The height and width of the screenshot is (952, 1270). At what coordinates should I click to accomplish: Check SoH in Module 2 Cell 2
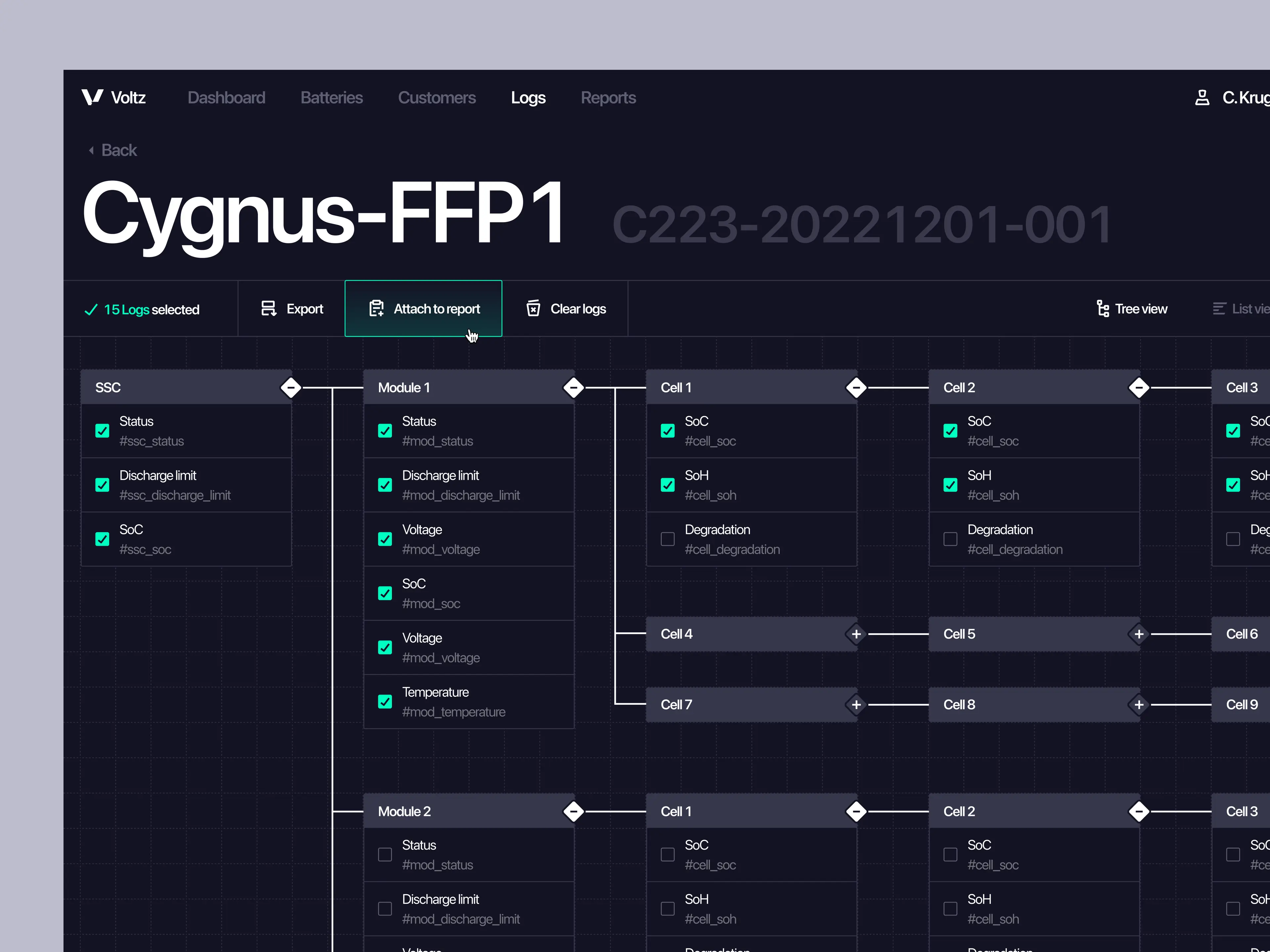click(950, 909)
